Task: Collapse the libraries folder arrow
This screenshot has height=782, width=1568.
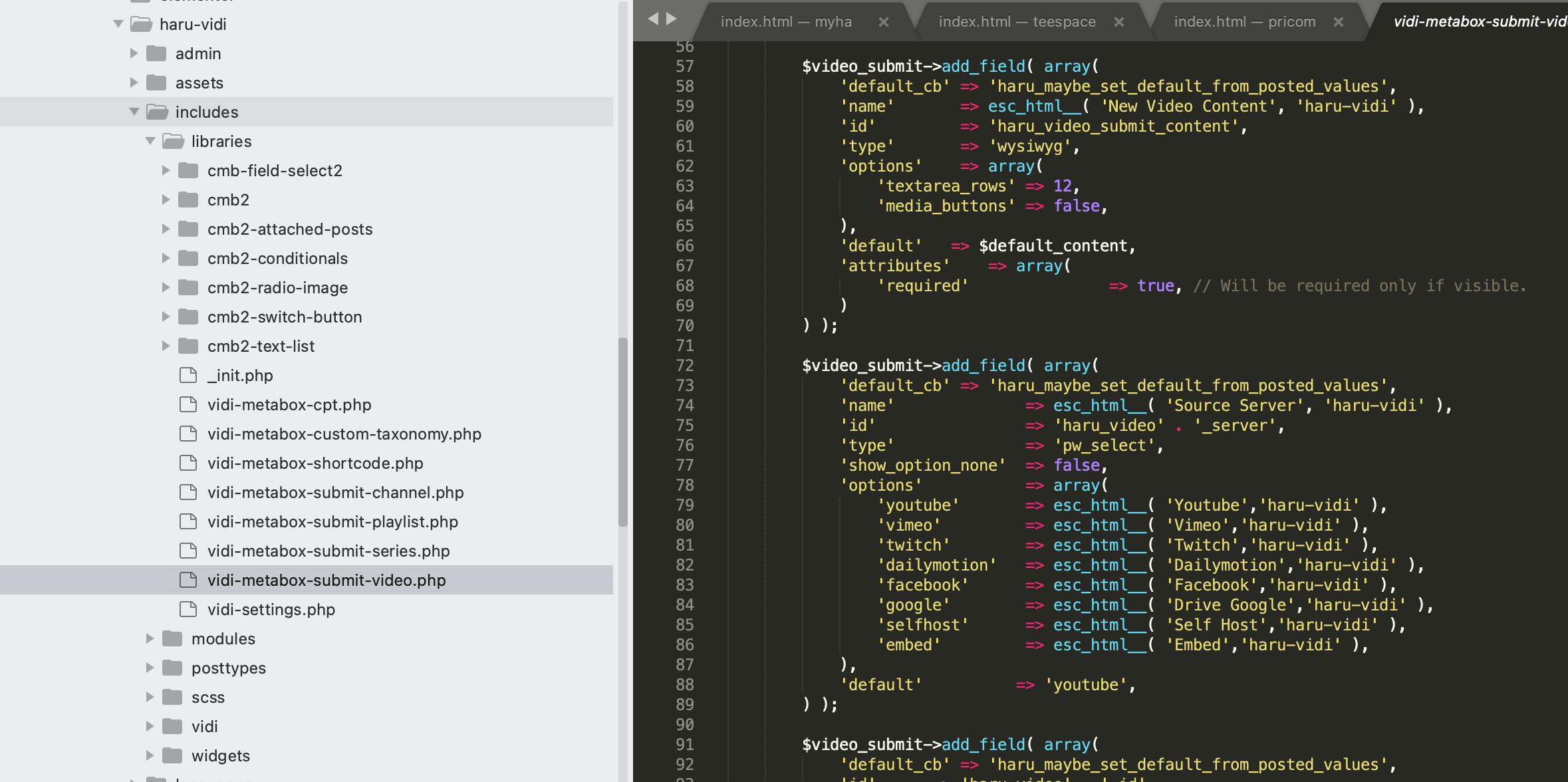Action: 150,141
